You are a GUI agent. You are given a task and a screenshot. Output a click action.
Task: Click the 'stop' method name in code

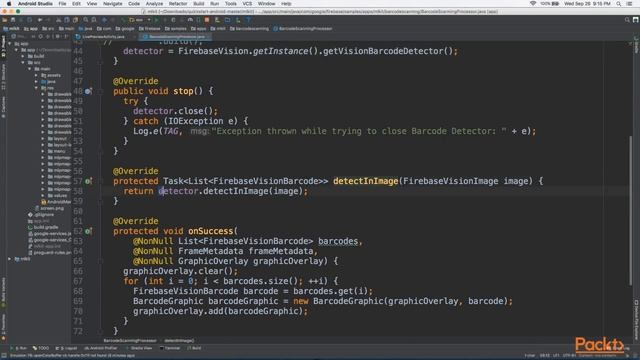tap(183, 91)
